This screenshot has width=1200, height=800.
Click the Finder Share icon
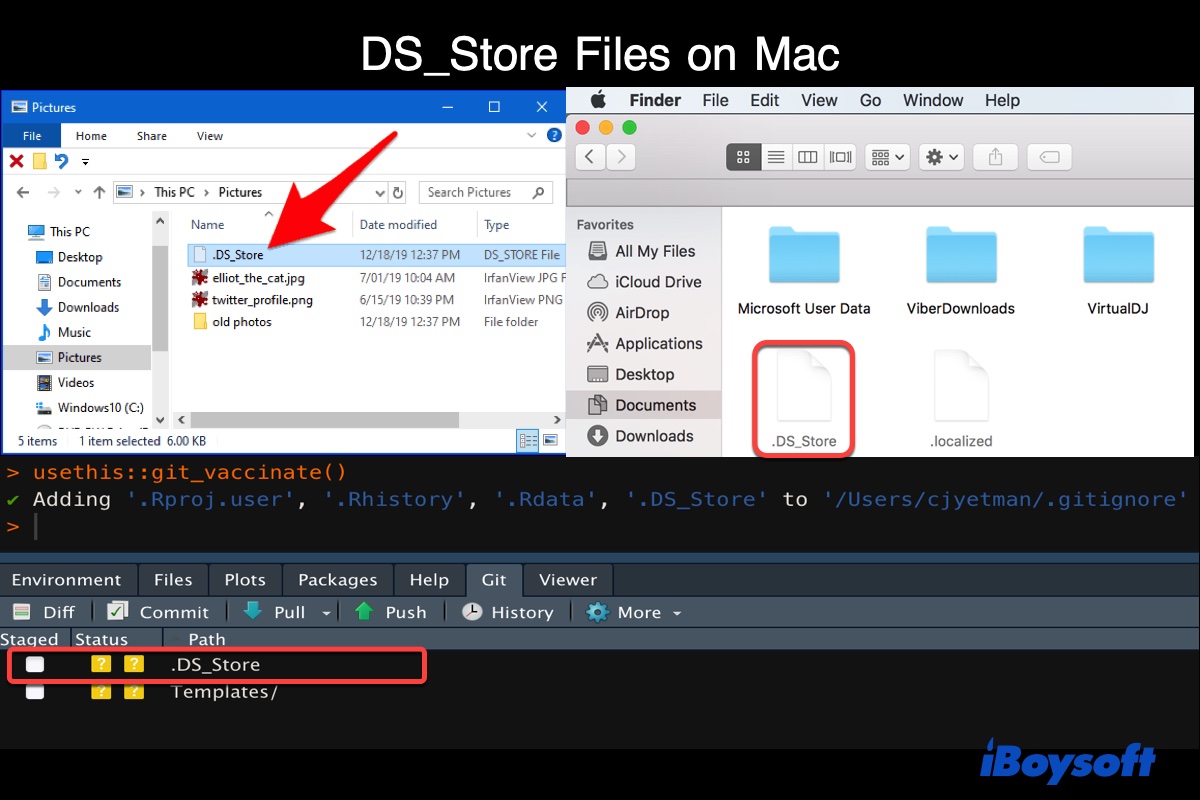[995, 157]
